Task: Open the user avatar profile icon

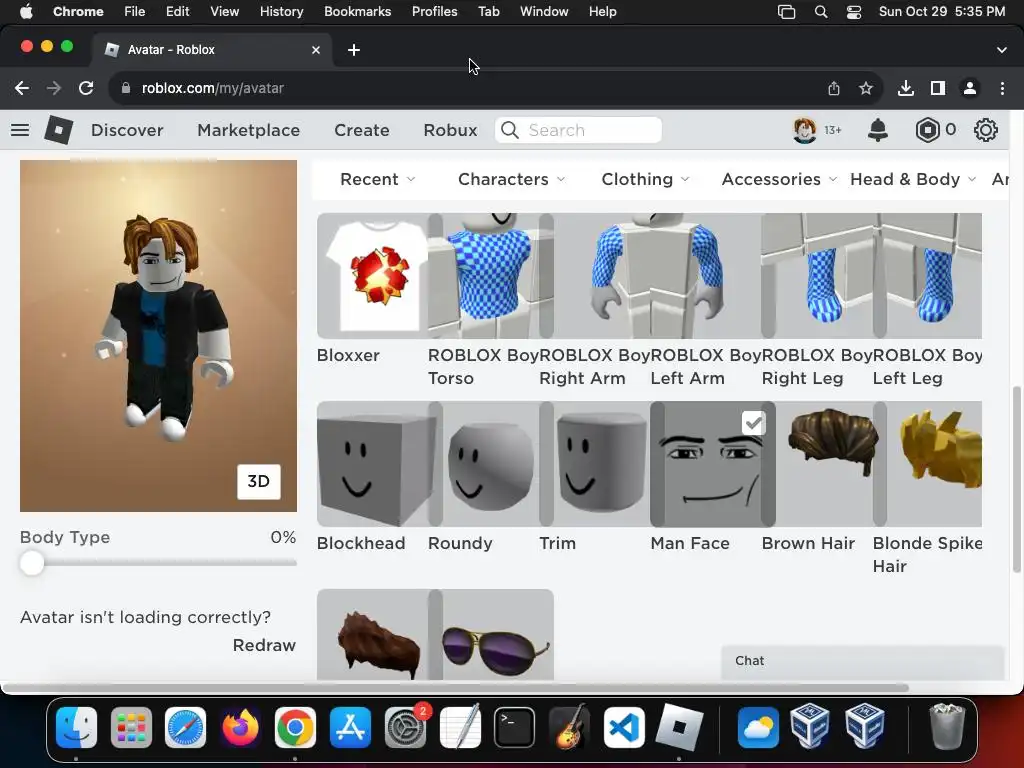Action: pyautogui.click(x=805, y=130)
